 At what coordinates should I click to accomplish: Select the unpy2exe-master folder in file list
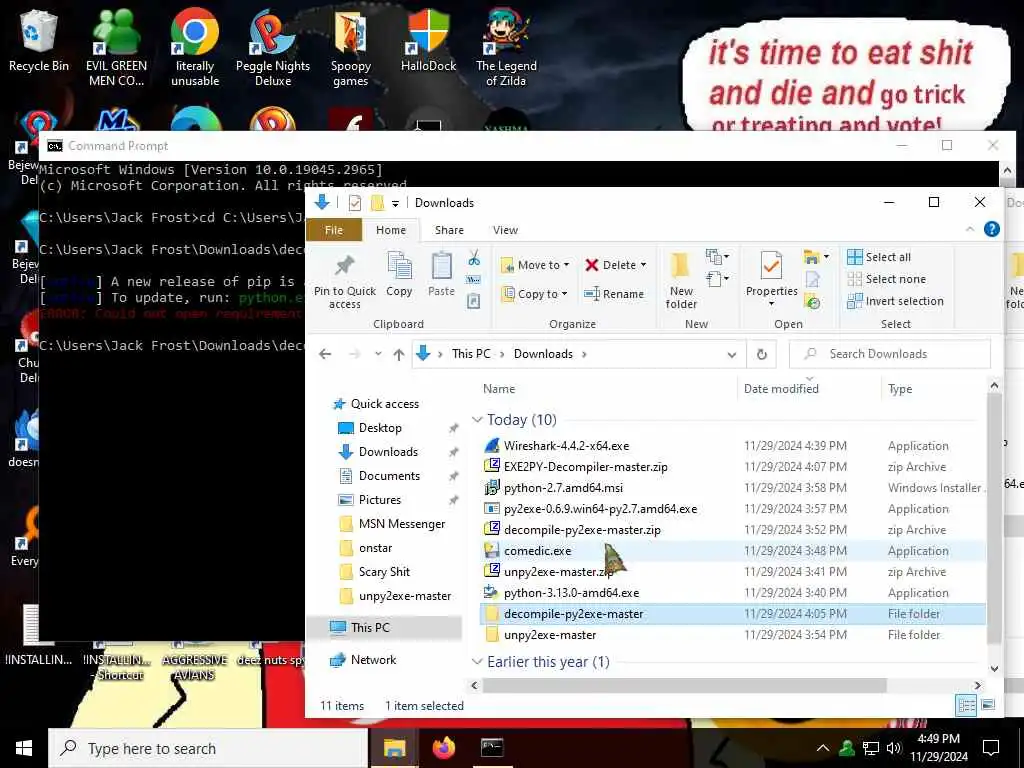[549, 635]
